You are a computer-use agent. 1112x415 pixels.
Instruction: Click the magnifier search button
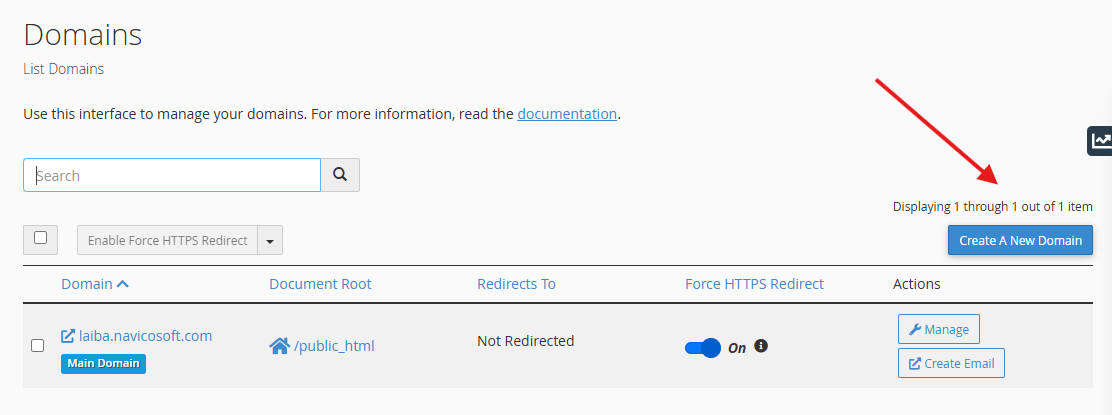[x=340, y=175]
